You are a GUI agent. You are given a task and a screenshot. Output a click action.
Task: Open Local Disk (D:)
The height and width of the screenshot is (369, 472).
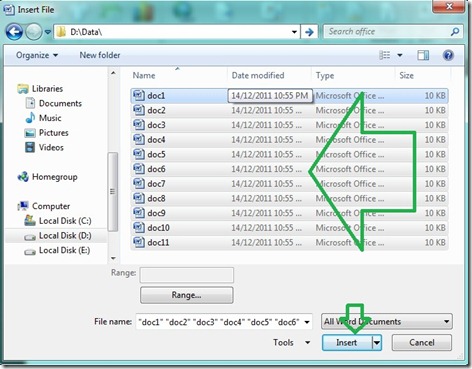coord(65,236)
